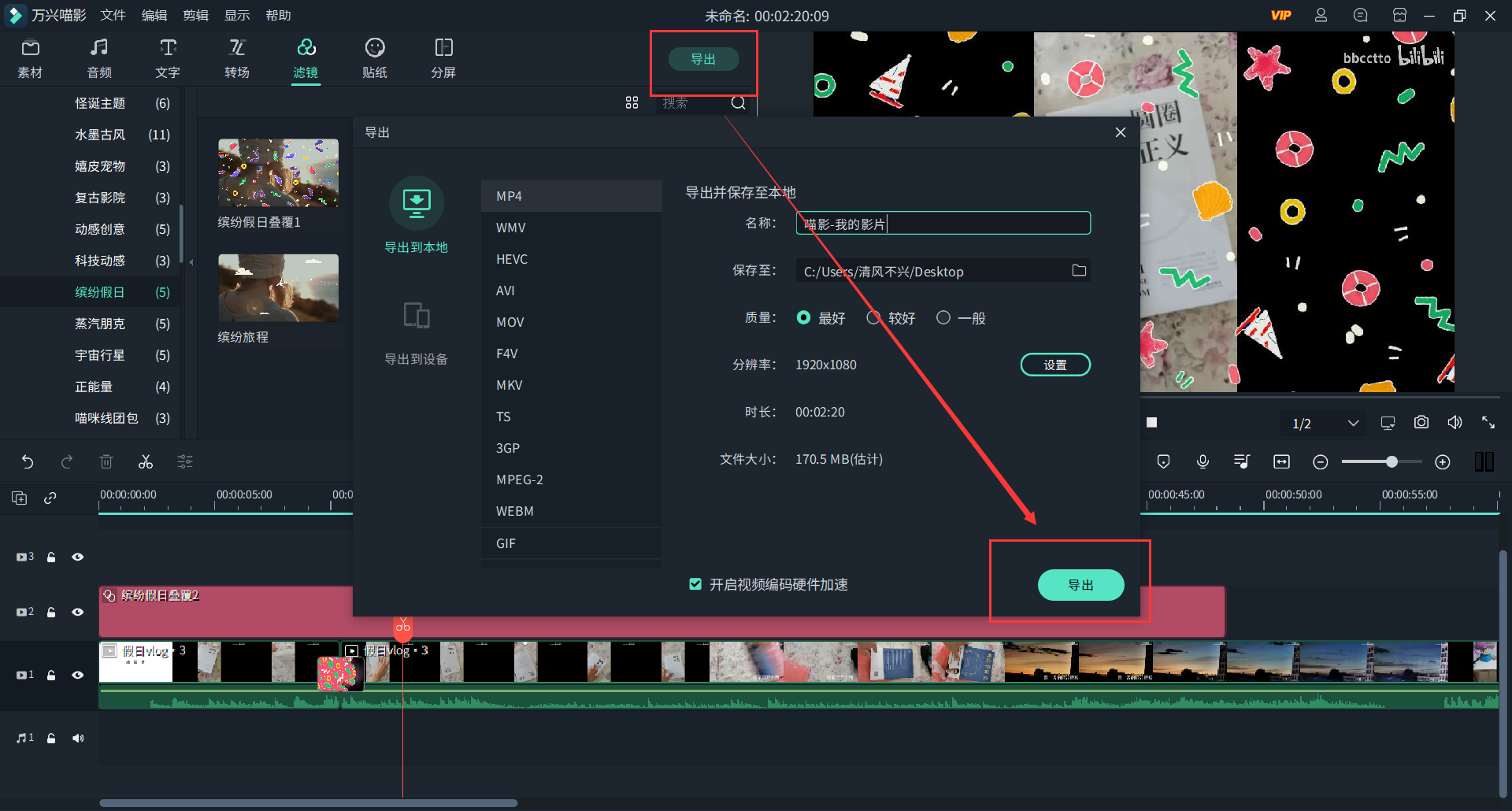Switch to the 分屏 split-screen panel
The width and height of the screenshot is (1512, 811).
coord(444,57)
